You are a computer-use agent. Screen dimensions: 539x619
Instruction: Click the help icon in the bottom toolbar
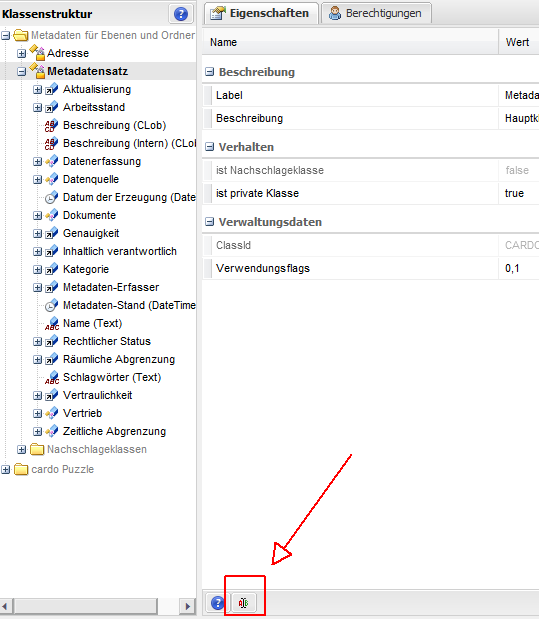[218, 603]
